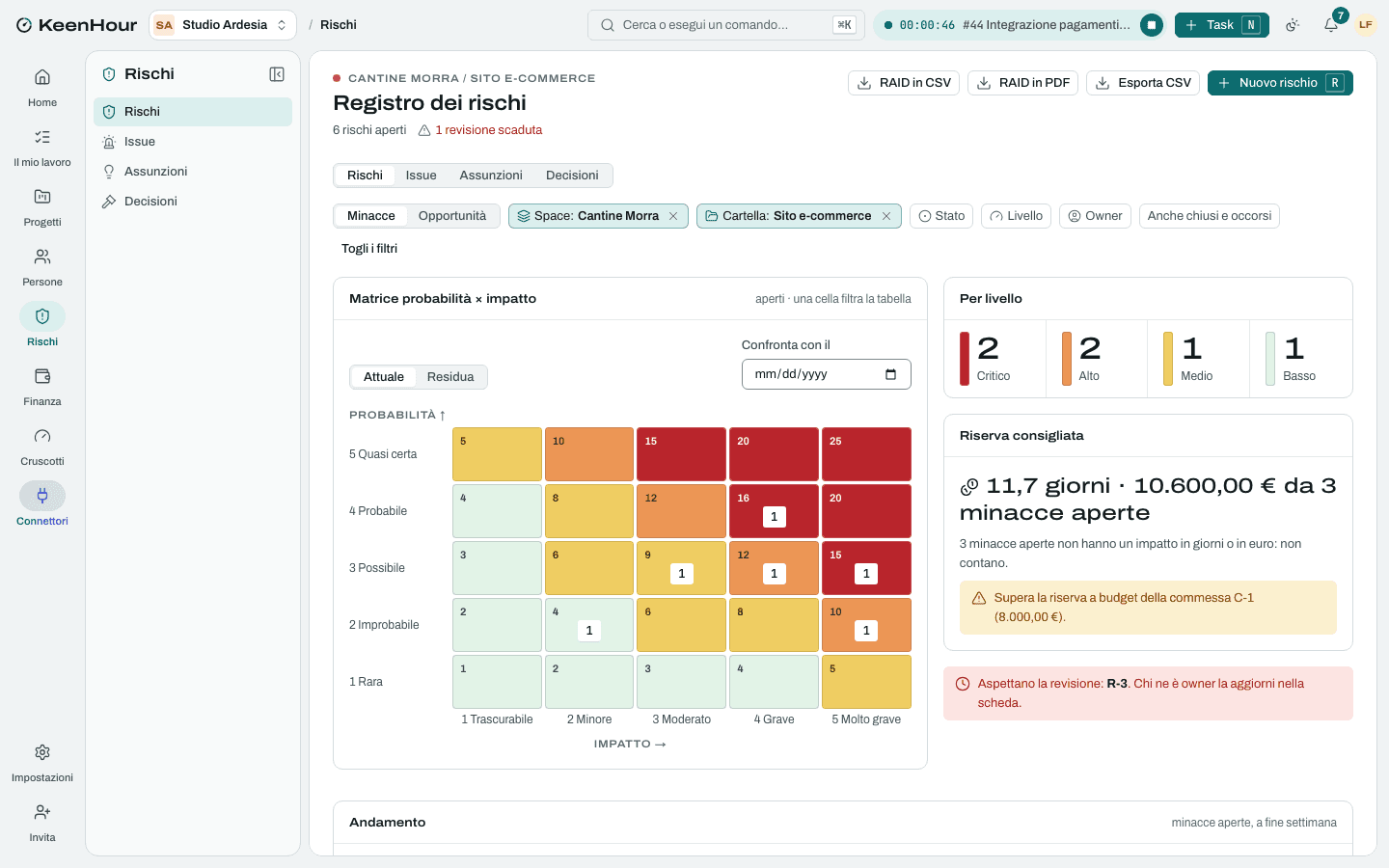
Task: Open the Persone section
Action: coord(42,266)
